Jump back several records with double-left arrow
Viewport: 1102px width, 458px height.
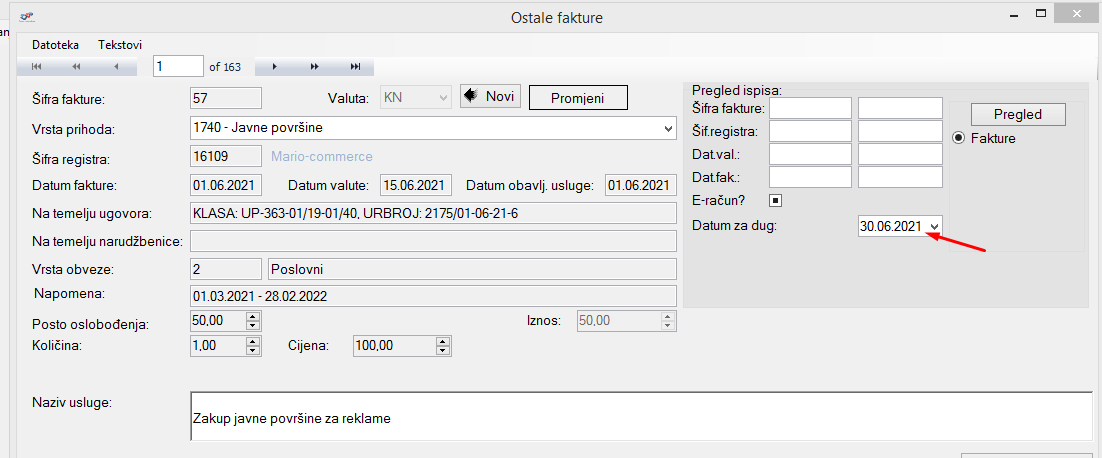[76, 67]
